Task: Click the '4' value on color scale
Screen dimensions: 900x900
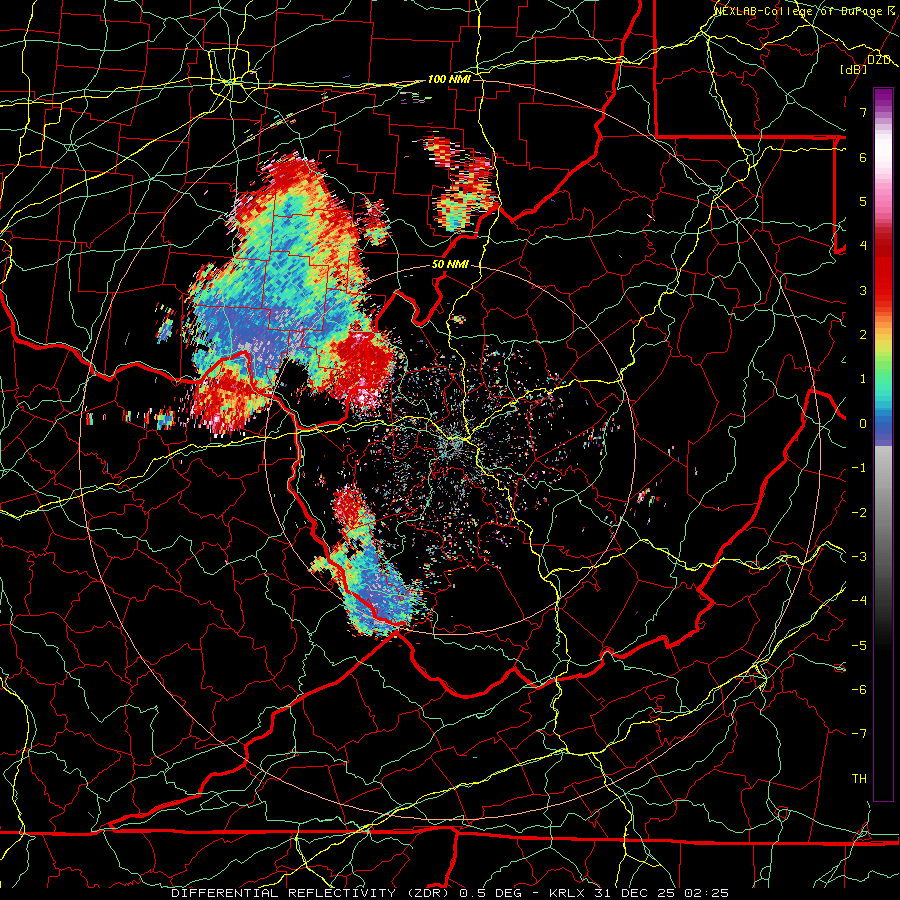Action: click(x=863, y=246)
